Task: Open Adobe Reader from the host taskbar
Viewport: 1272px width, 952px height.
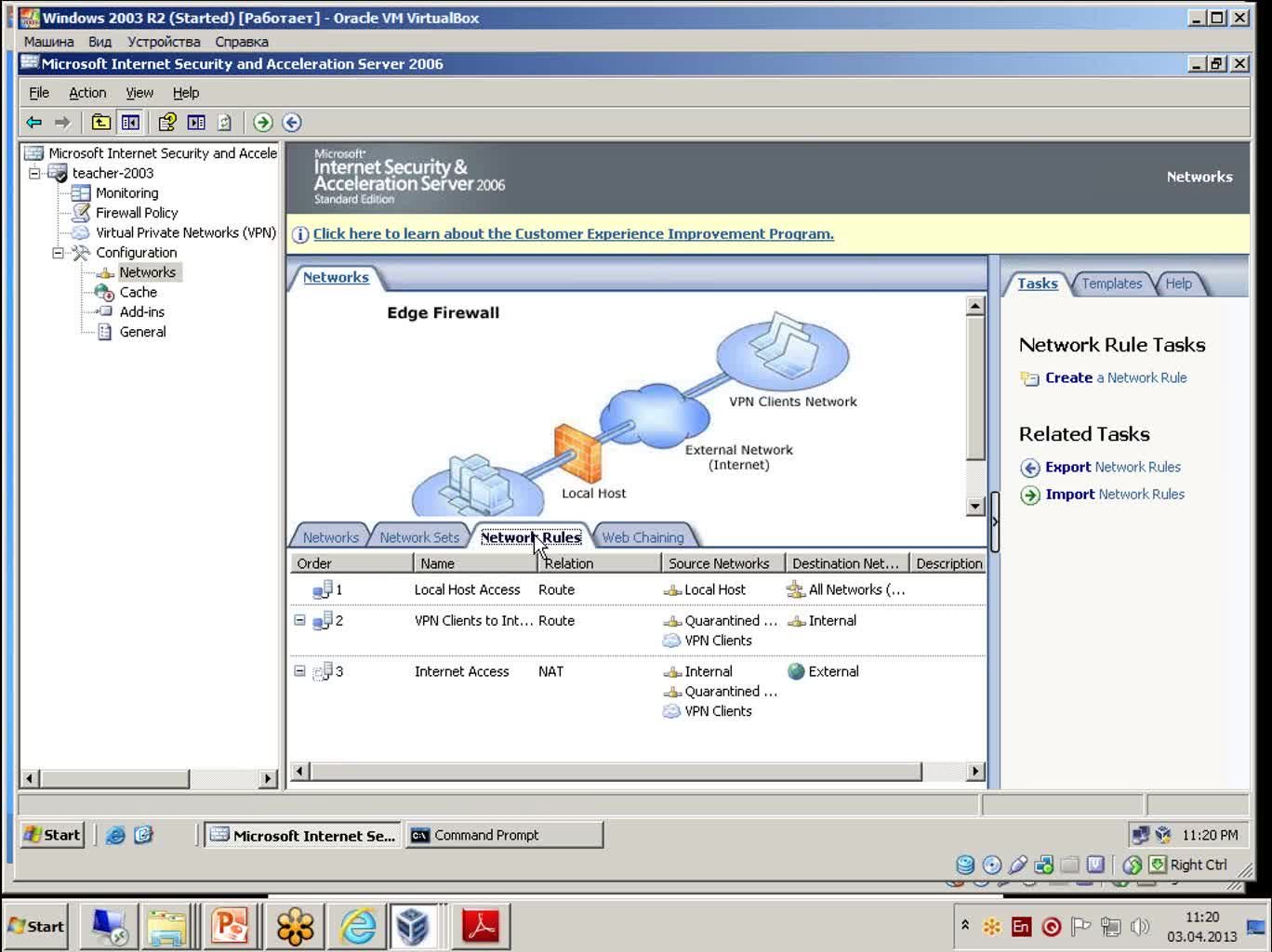Action: [x=481, y=926]
